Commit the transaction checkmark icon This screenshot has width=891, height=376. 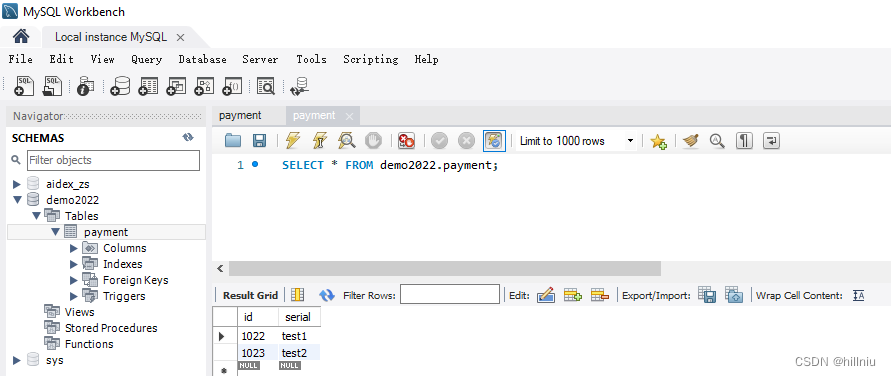(439, 140)
